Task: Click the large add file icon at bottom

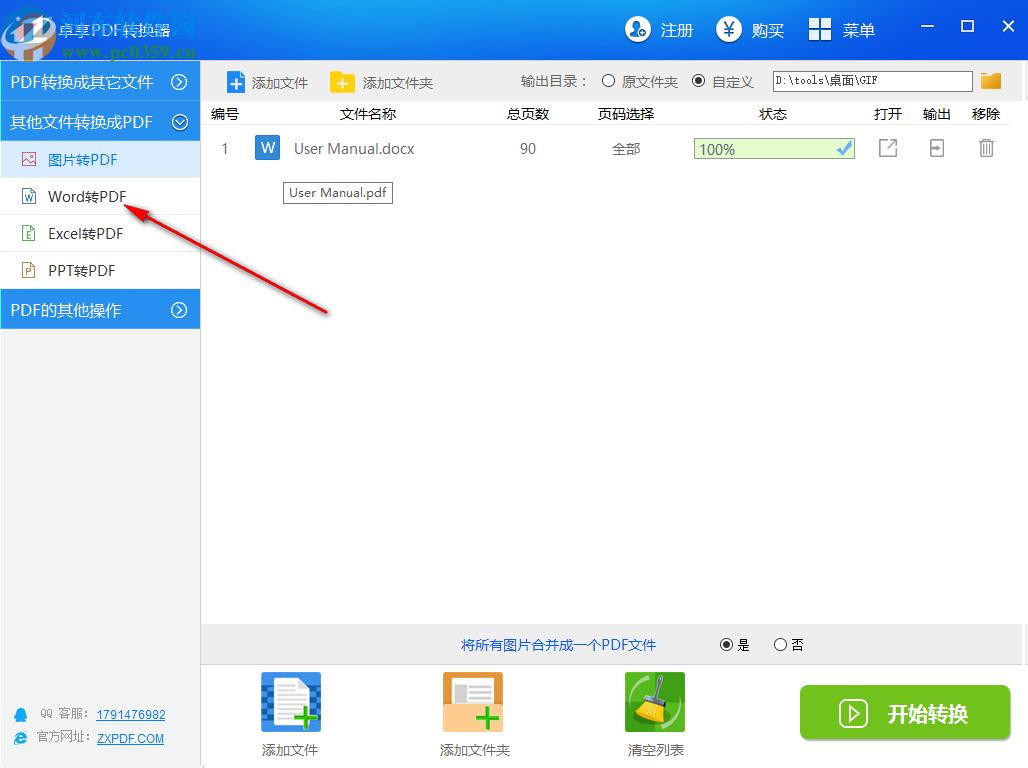Action: [291, 702]
